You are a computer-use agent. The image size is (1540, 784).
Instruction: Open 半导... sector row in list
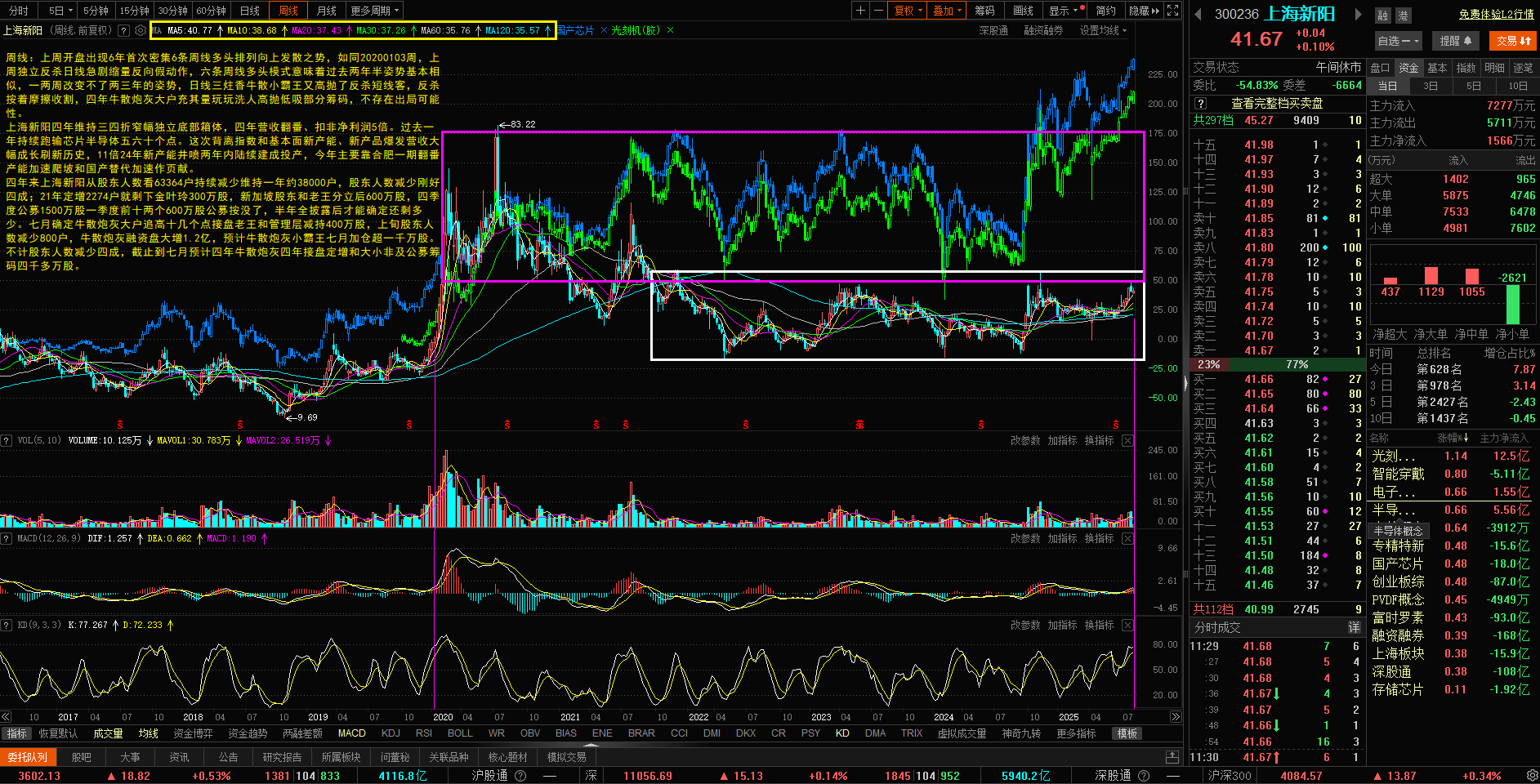1452,510
